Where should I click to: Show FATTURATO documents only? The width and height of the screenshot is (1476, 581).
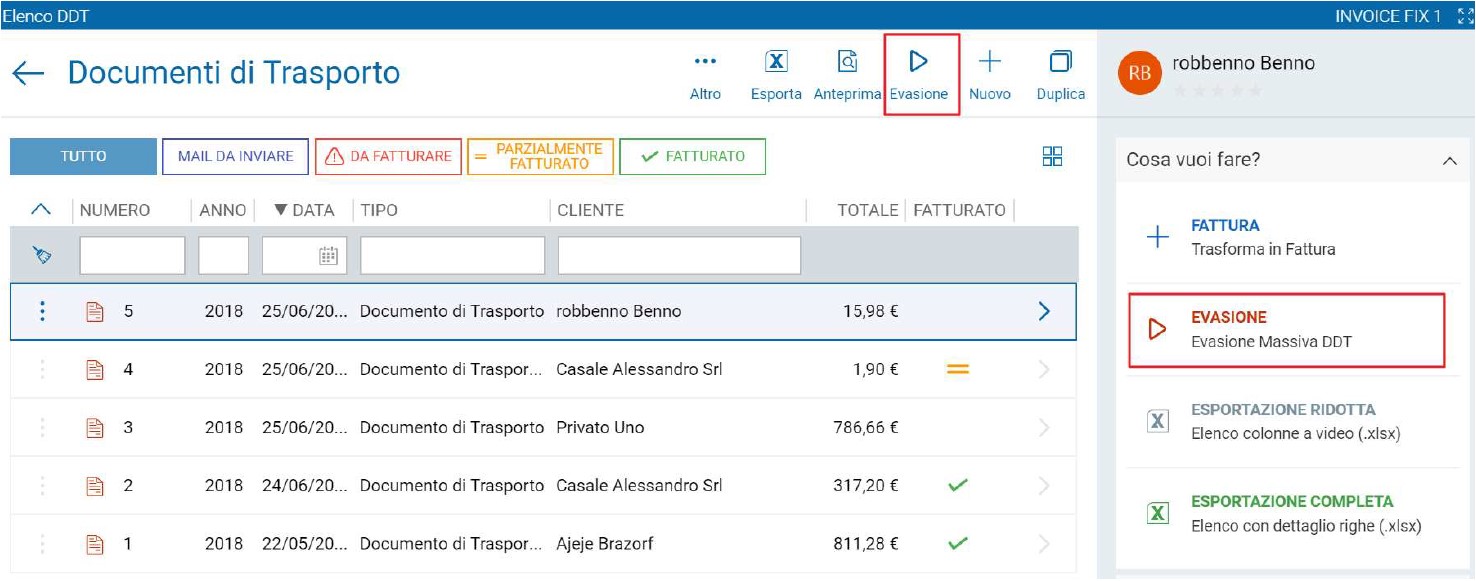692,156
